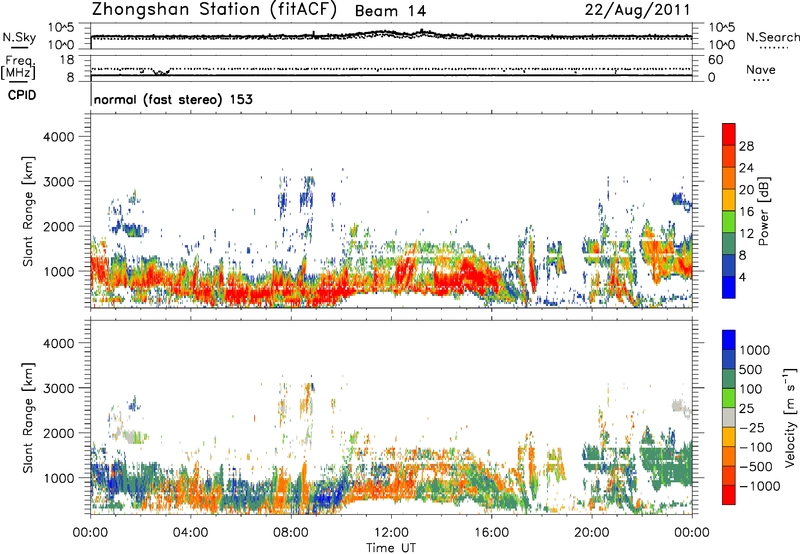Viewport: 800px width, 554px height.
Task: Click the '18' frequency axis value
Action: 66,60
